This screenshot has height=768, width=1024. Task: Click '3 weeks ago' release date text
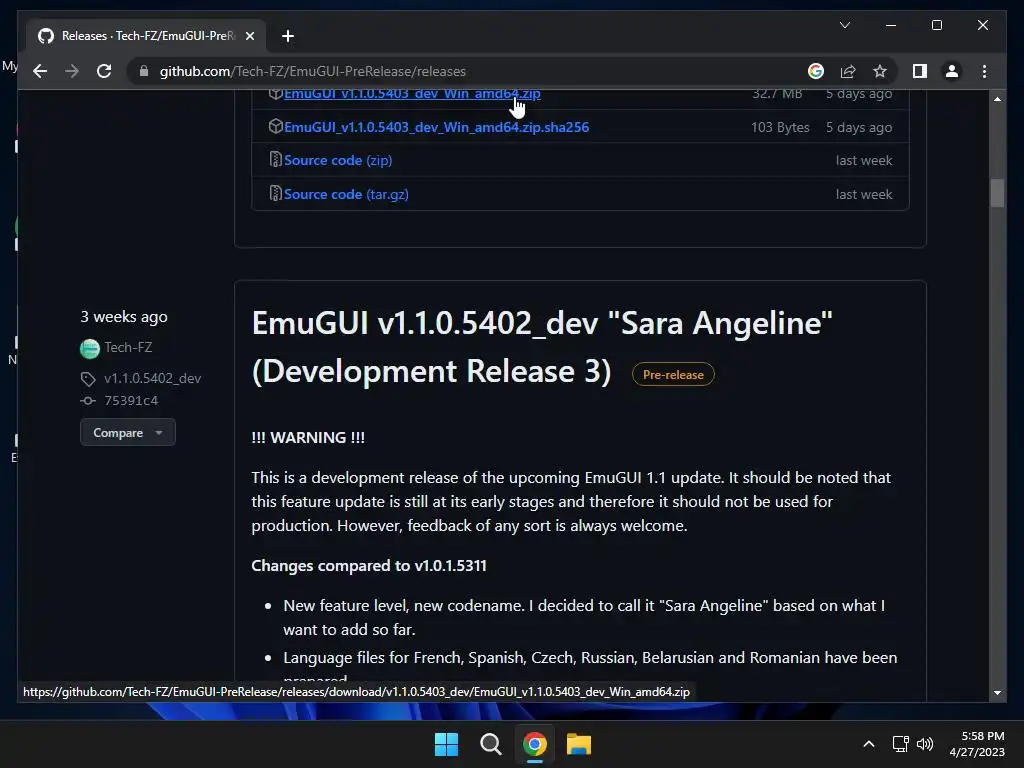124,317
